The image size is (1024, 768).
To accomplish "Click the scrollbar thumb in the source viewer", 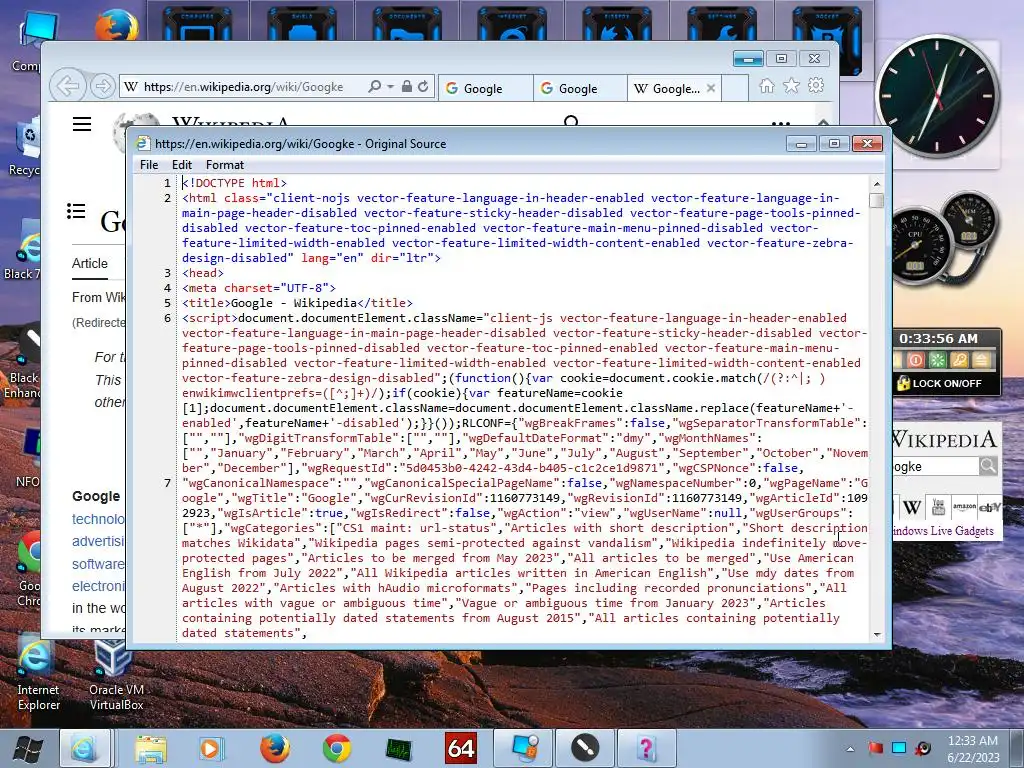I will [876, 200].
